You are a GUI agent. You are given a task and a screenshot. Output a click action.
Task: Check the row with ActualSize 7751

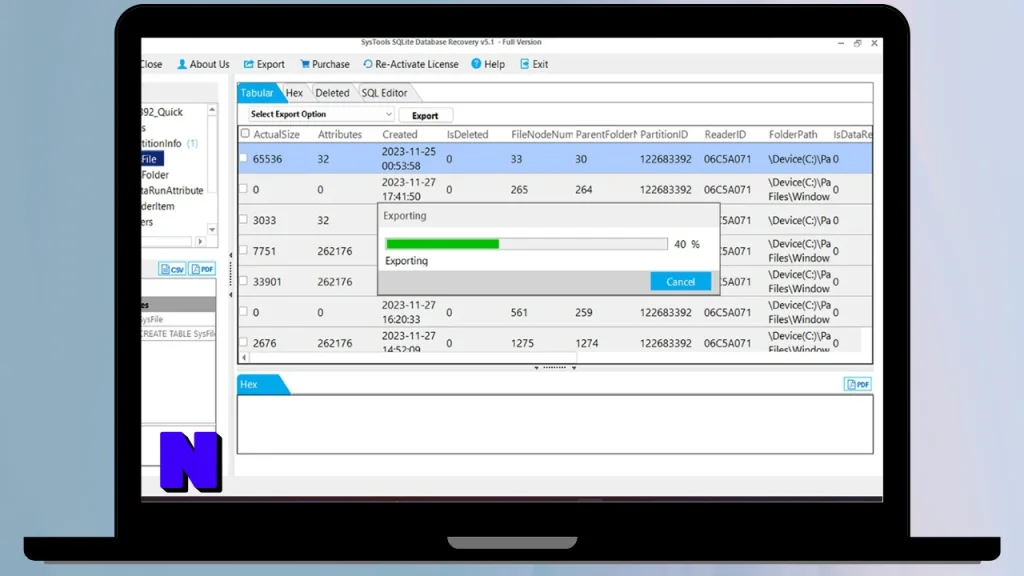coord(244,250)
